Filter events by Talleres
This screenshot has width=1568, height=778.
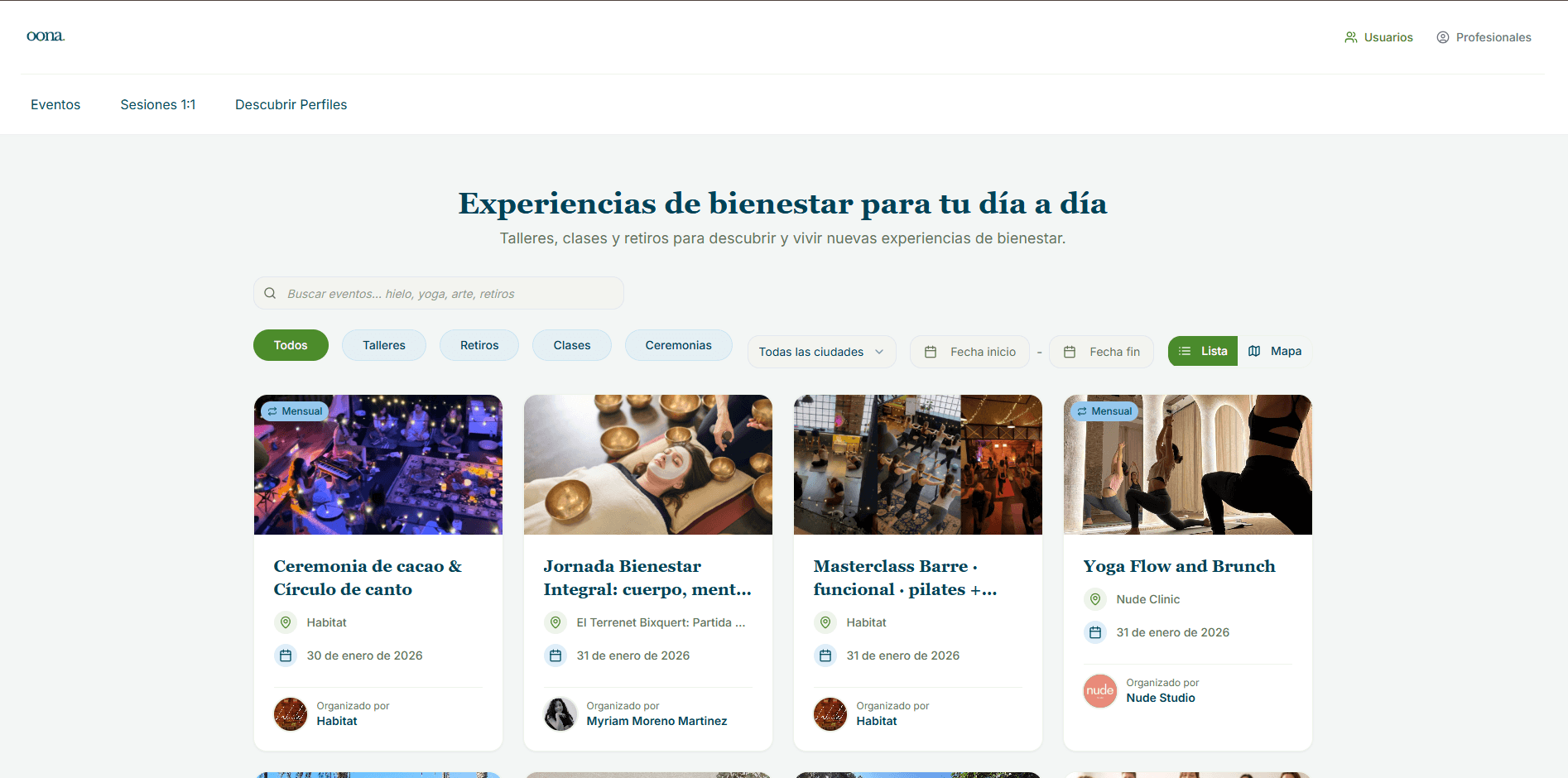point(384,345)
